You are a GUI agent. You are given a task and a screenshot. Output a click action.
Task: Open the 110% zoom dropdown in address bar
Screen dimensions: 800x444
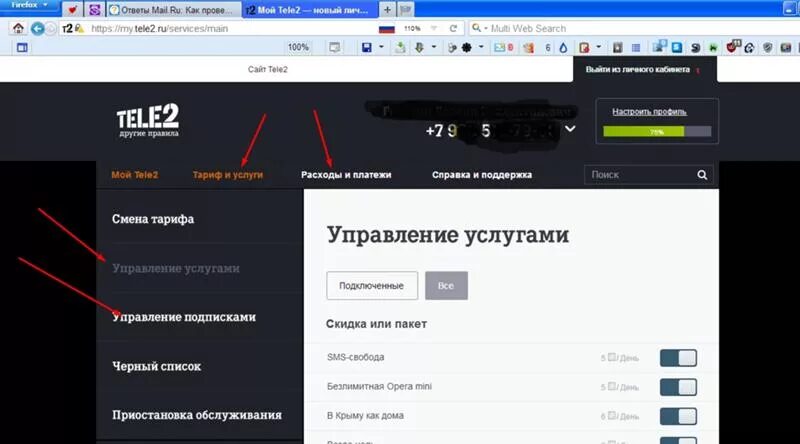[434, 29]
